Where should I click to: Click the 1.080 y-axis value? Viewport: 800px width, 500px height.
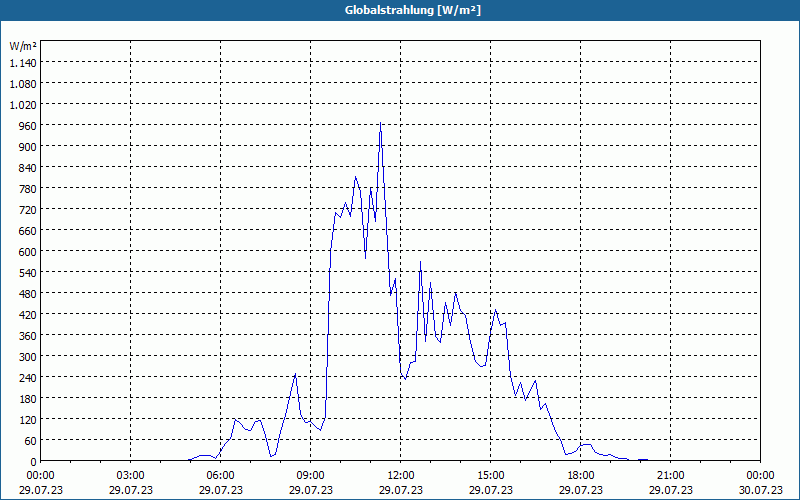tap(23, 84)
